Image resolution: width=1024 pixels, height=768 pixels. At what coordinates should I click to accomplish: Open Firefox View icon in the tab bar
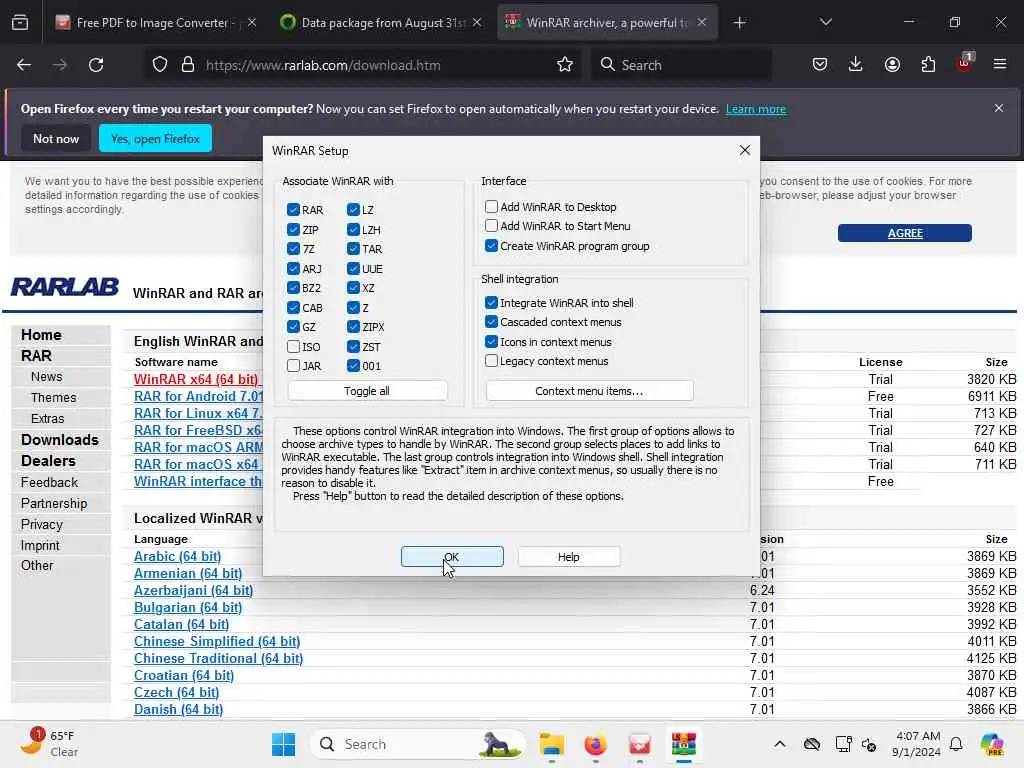coord(20,23)
